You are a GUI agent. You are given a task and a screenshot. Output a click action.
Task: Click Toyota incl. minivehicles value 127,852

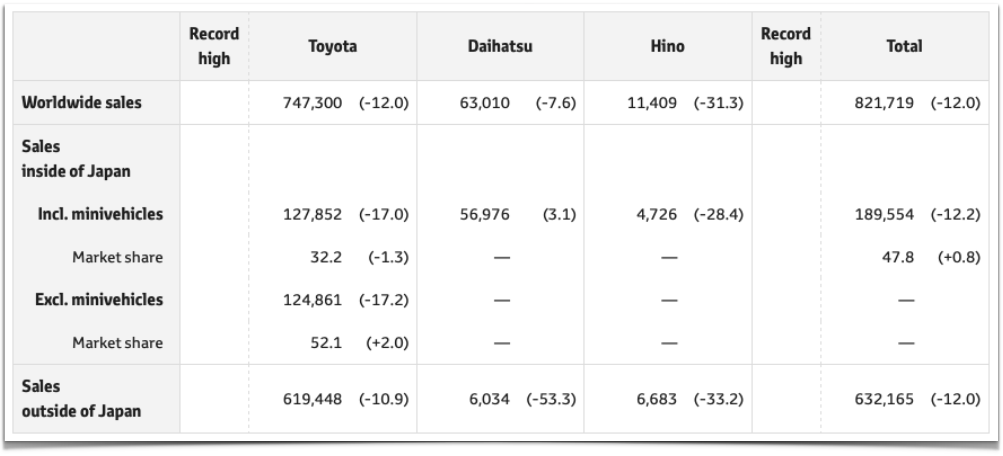pyautogui.click(x=312, y=214)
